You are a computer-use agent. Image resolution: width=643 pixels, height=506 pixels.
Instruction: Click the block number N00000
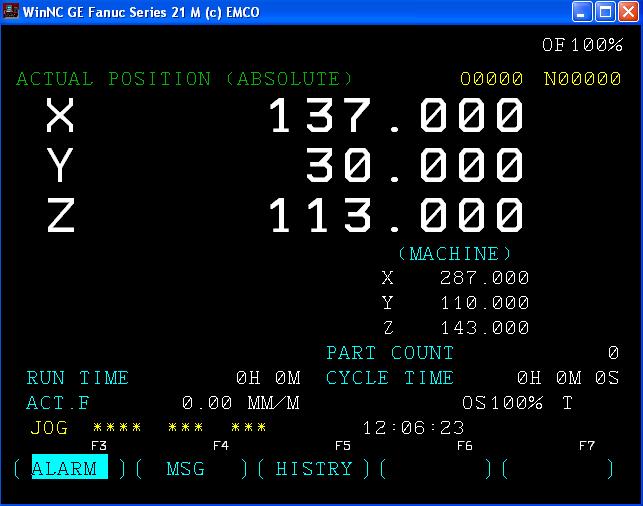tap(582, 79)
